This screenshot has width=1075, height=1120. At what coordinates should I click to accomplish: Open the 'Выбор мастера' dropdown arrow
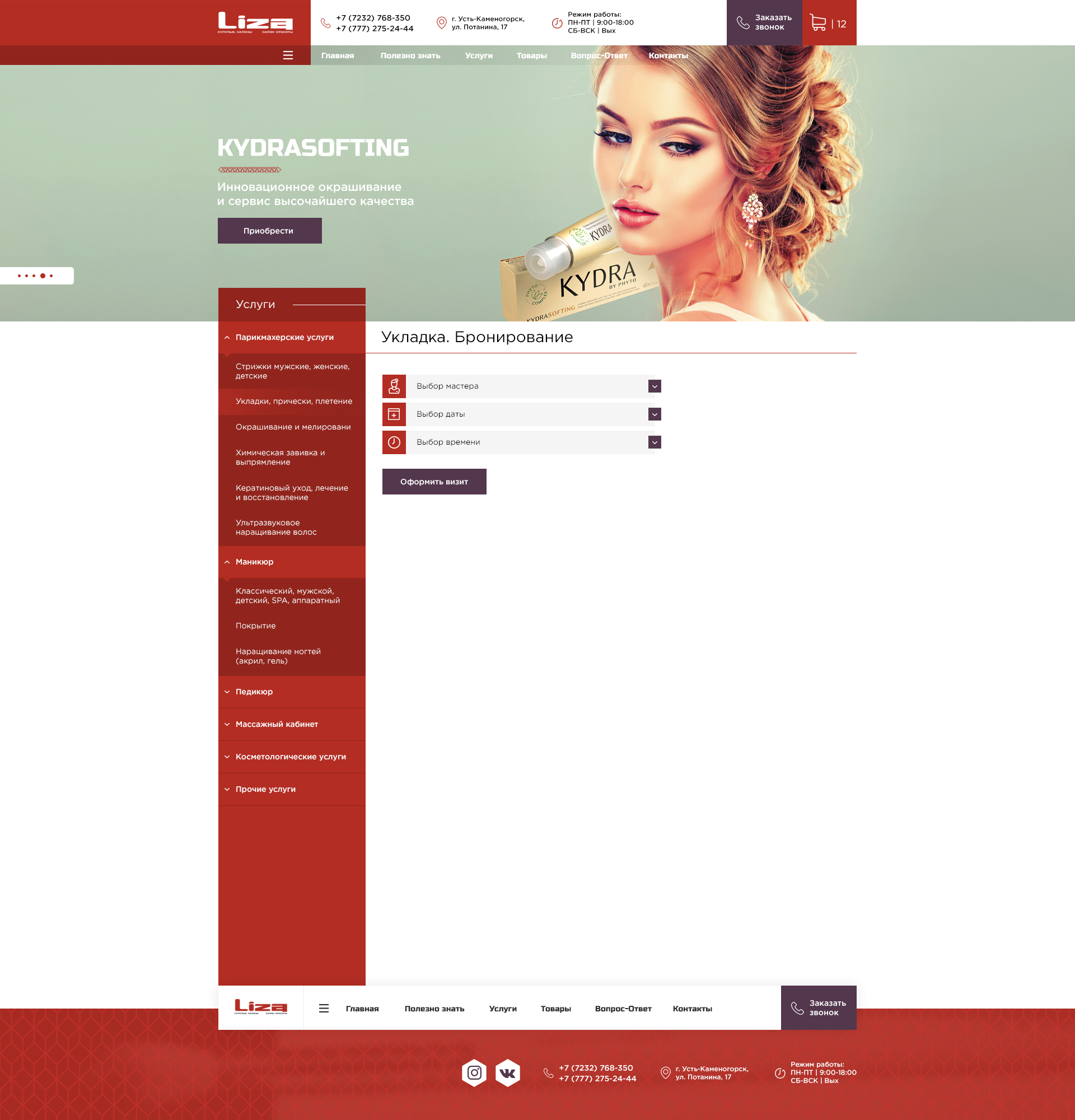655,386
